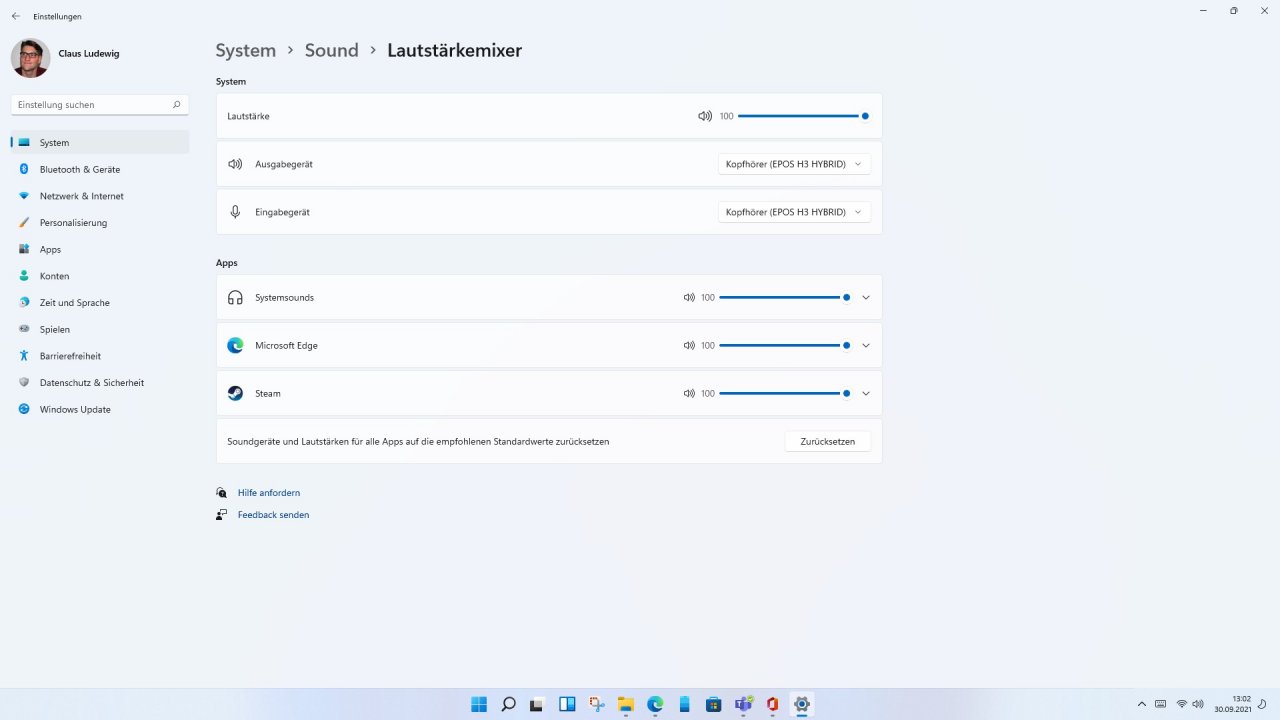Show hidden tray icons chevron
1280x720 pixels.
[1142, 704]
